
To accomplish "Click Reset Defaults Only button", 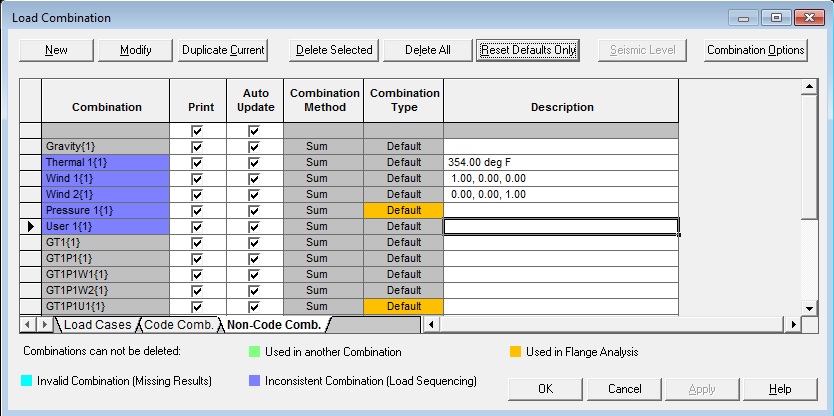I will (528, 50).
